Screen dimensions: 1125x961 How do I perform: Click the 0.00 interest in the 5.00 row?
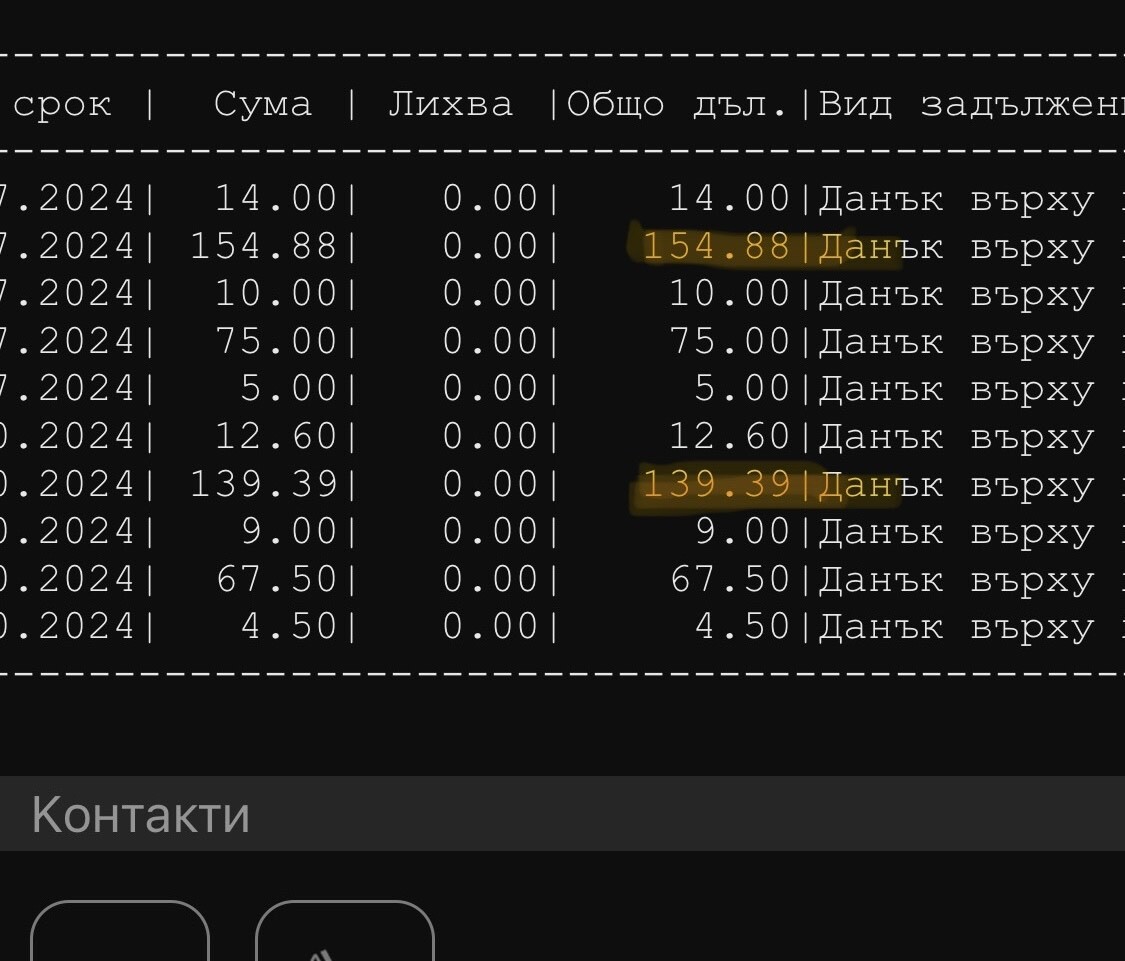[490, 388]
